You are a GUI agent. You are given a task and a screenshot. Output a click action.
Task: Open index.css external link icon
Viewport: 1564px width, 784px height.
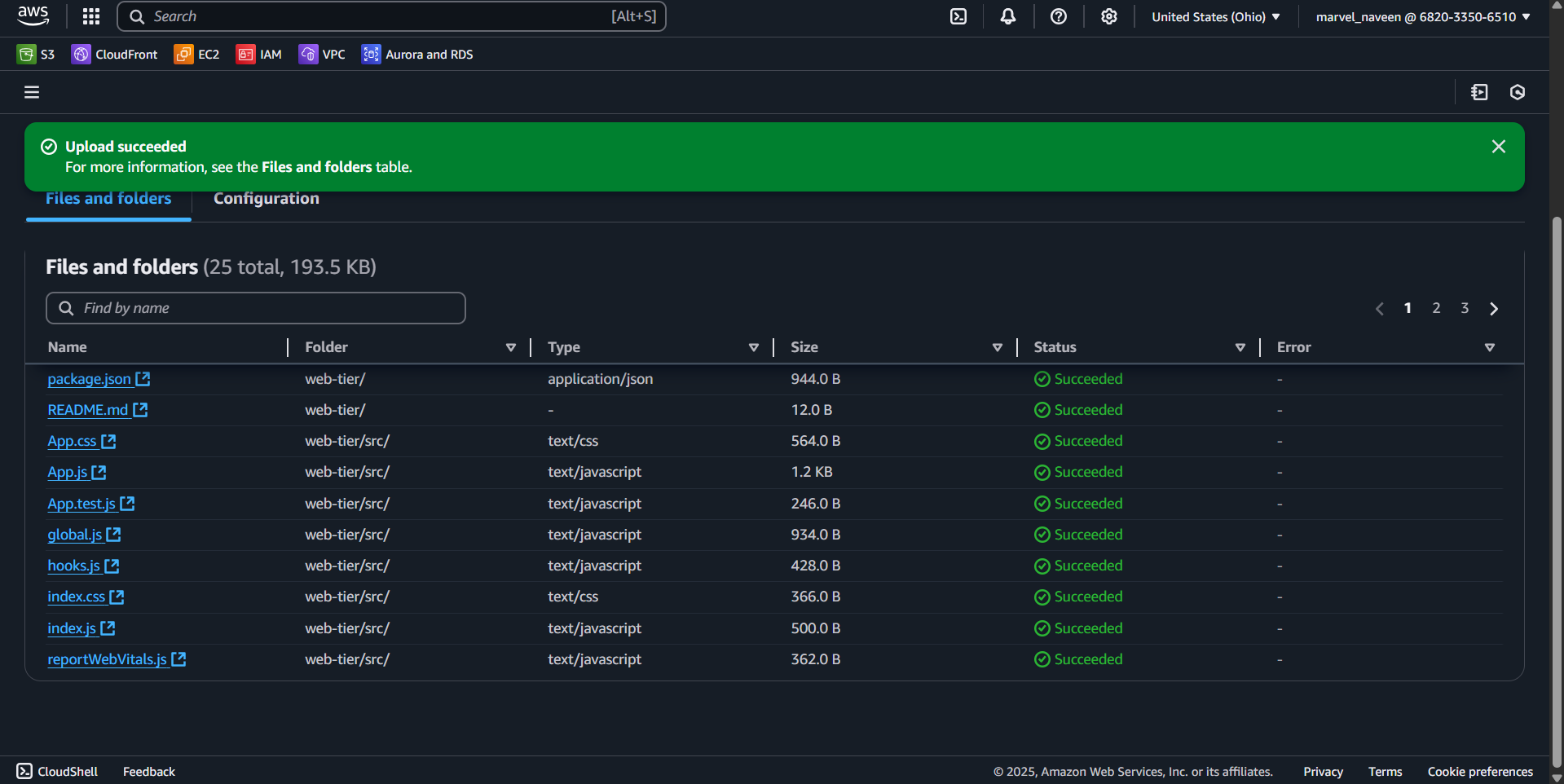(x=117, y=597)
